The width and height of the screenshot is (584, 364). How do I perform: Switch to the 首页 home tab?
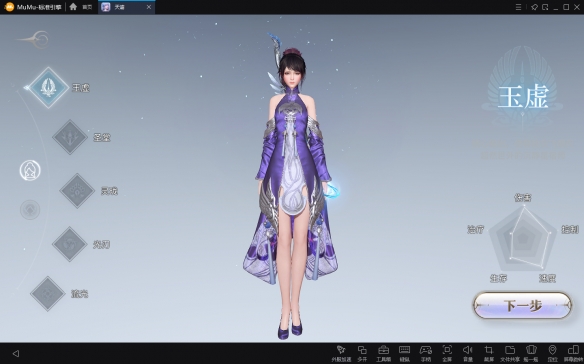(x=81, y=7)
